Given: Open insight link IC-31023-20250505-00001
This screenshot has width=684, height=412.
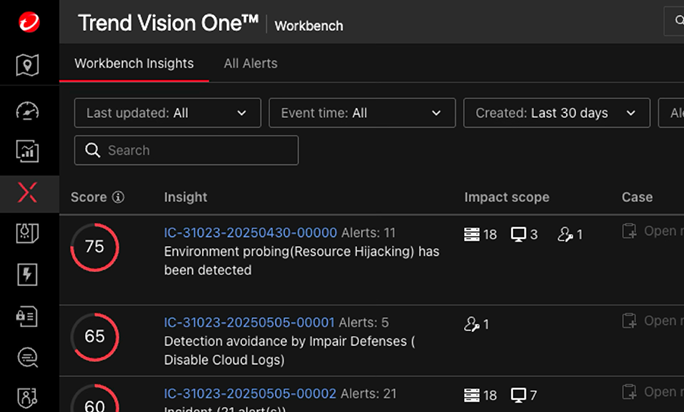Looking at the screenshot, I should click(x=249, y=322).
